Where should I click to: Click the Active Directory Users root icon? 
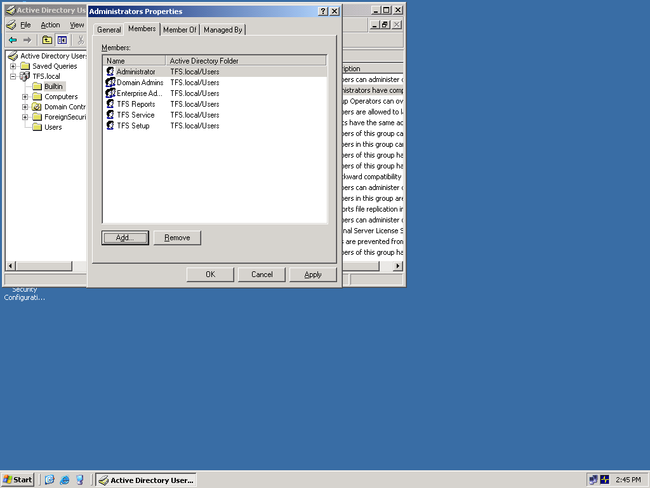[x=13, y=56]
